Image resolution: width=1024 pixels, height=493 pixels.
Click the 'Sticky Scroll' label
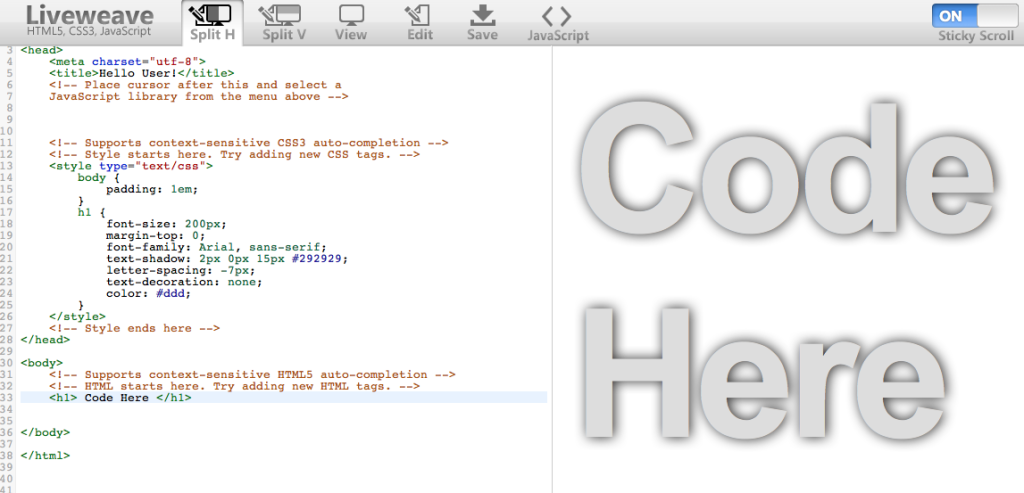click(x=976, y=36)
